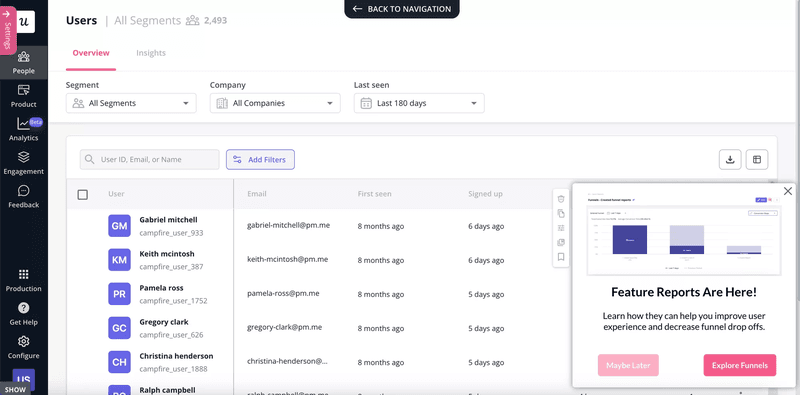Click the User column header

click(x=116, y=194)
